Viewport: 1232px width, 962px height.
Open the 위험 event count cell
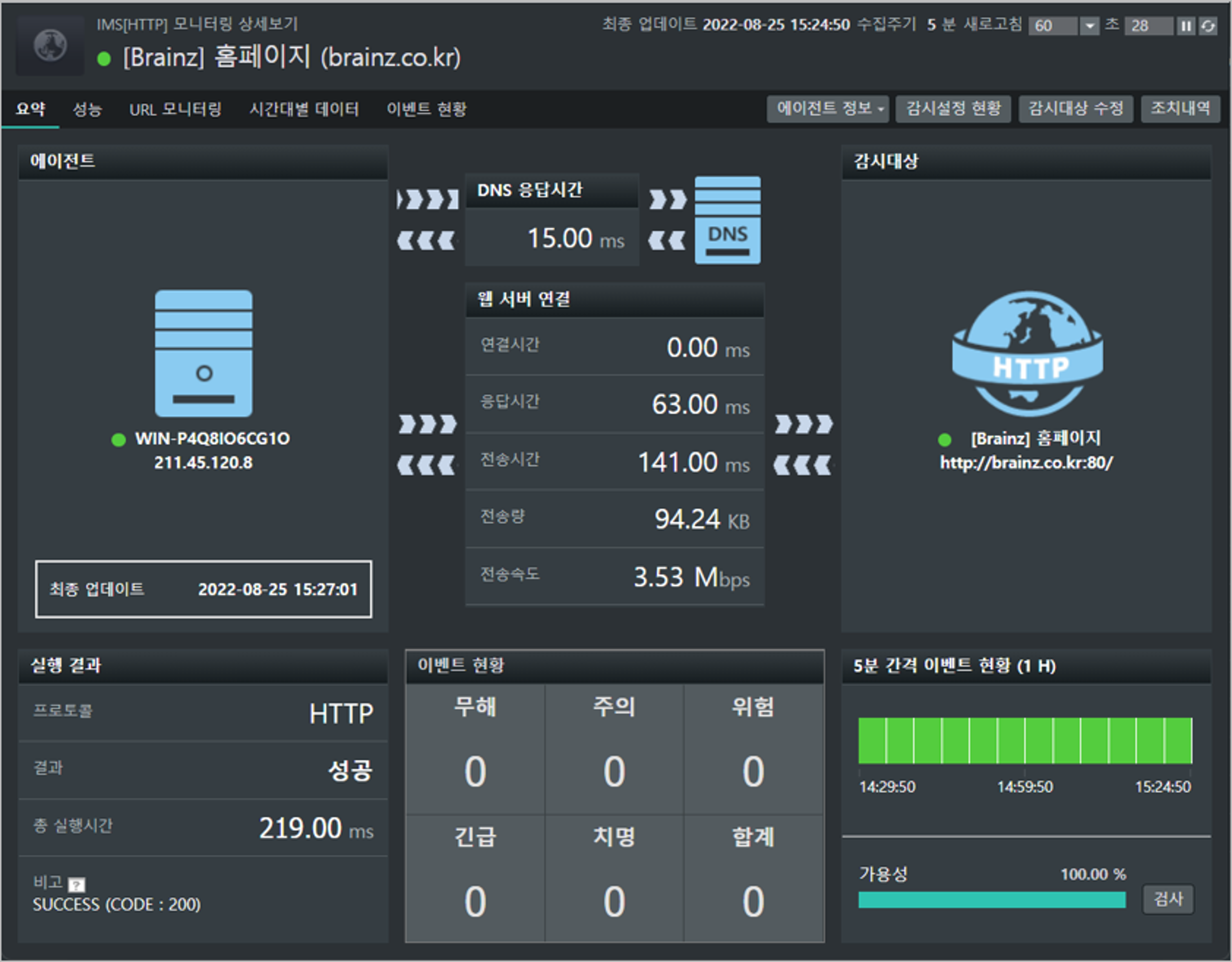(x=753, y=749)
